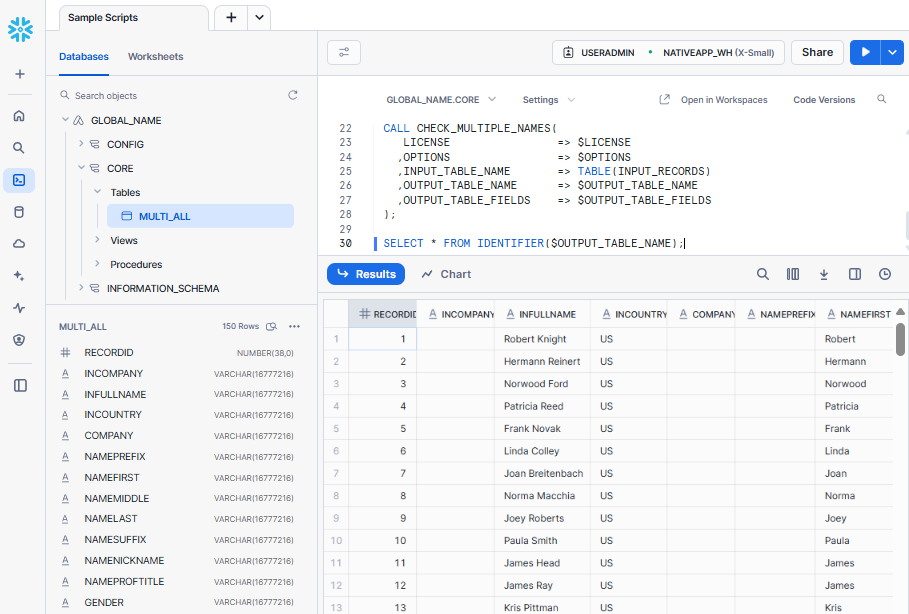The height and width of the screenshot is (614, 909).
Task: Collapse the GLOBAL_NAME database node
Action: (65, 119)
